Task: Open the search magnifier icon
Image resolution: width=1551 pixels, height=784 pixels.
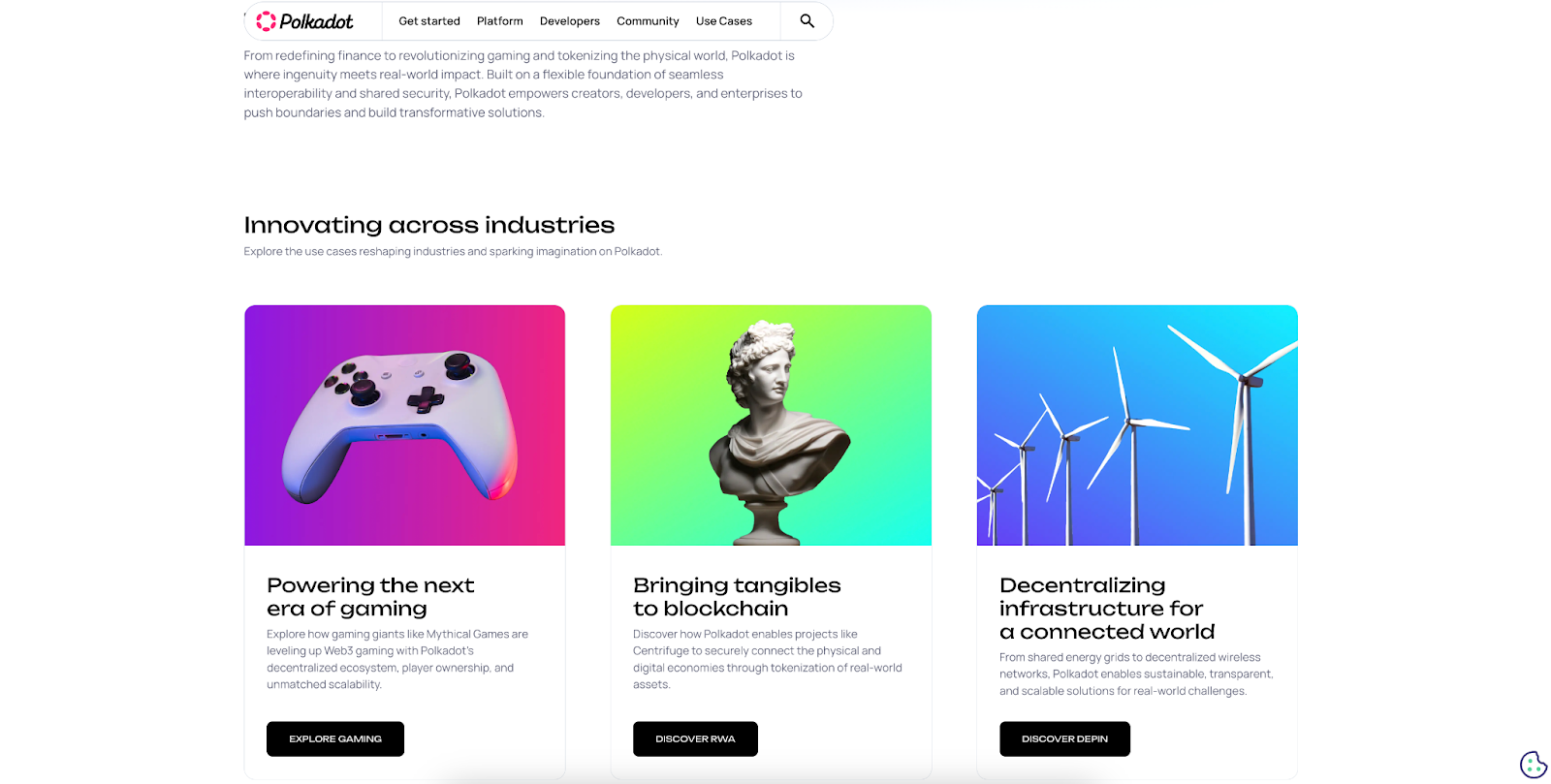Action: pyautogui.click(x=807, y=20)
